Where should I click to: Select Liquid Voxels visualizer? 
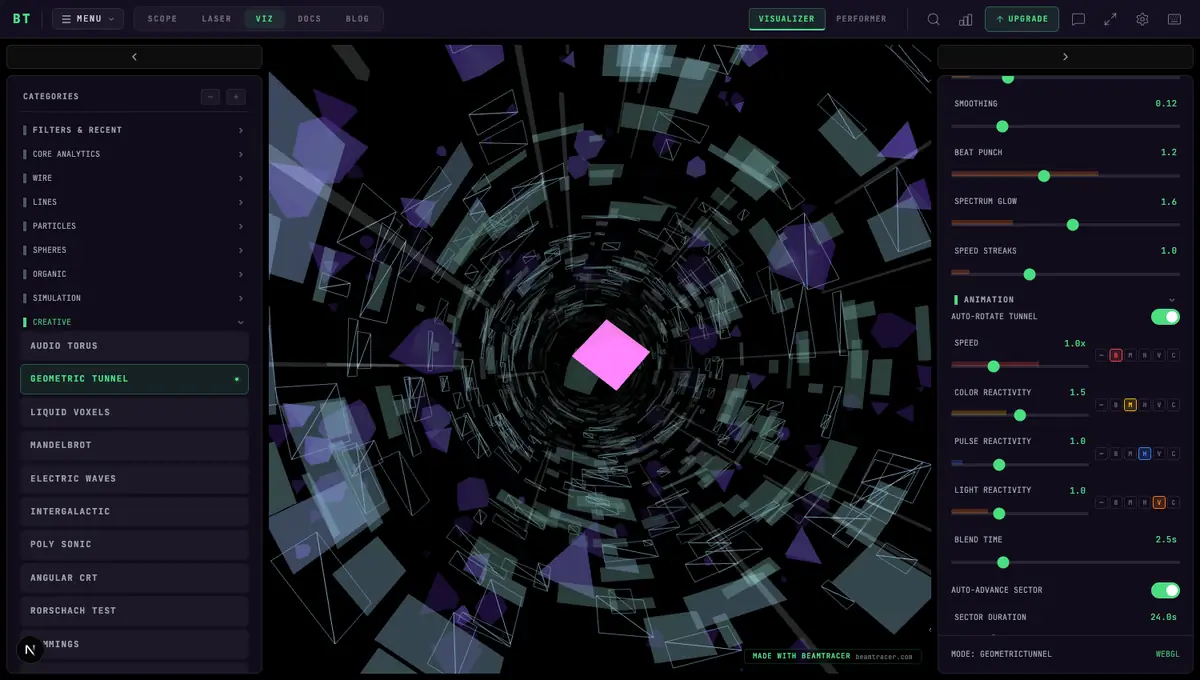pos(134,412)
